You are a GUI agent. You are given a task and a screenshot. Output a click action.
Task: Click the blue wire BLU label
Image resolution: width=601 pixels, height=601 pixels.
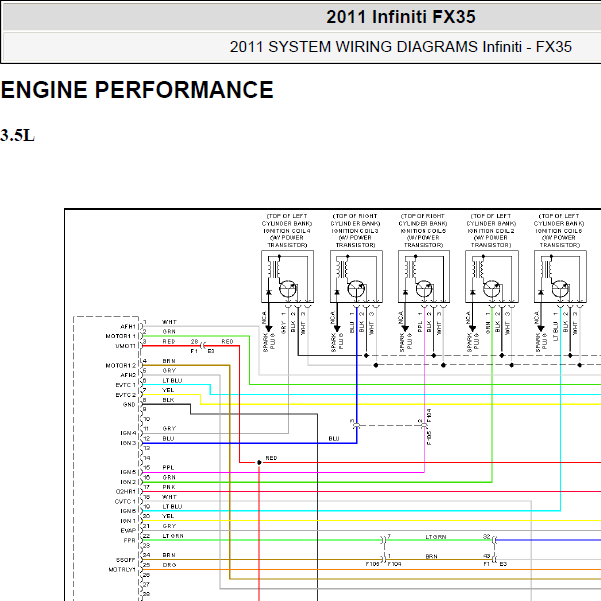pyautogui.click(x=334, y=438)
